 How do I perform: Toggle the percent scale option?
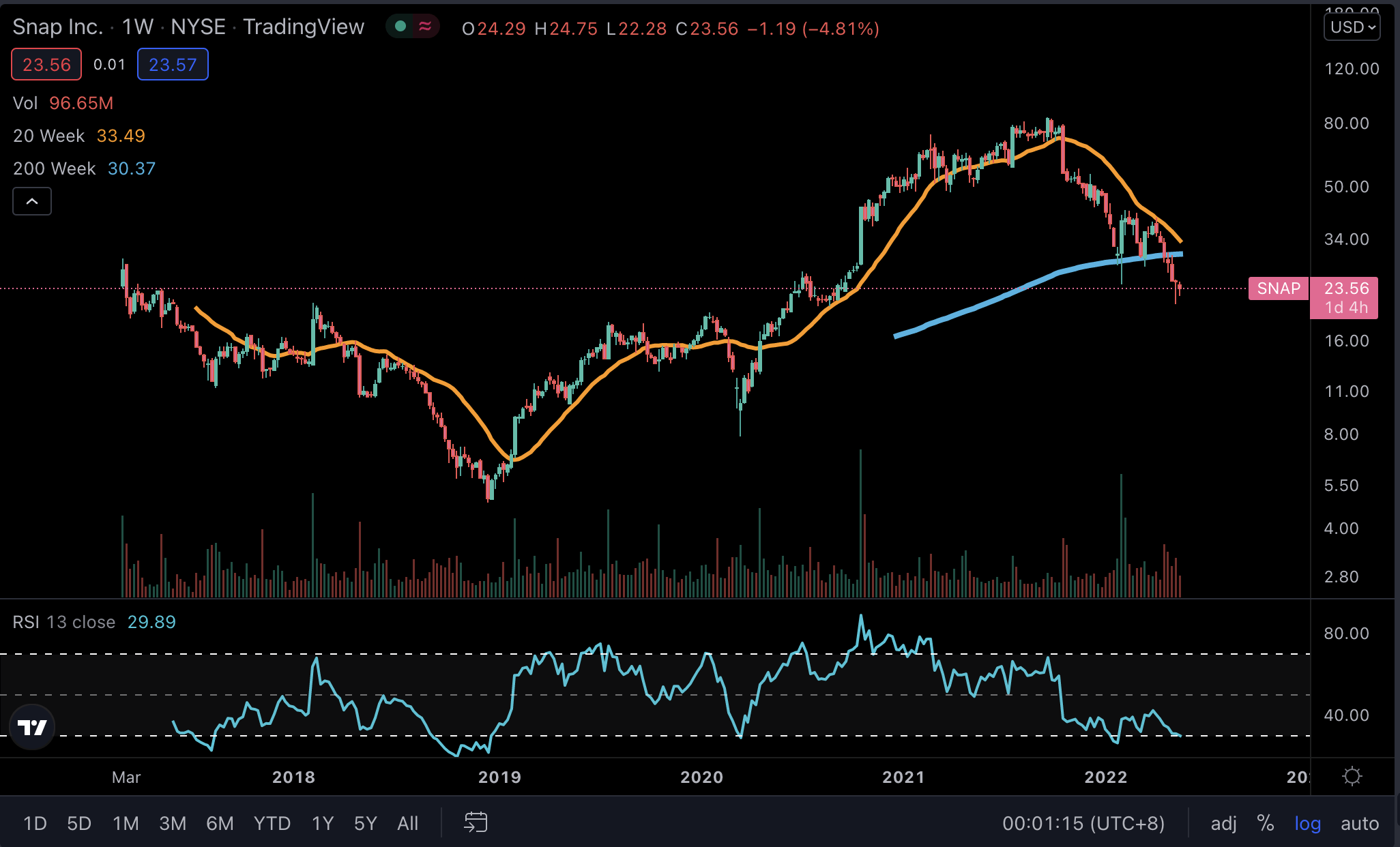point(1266,823)
